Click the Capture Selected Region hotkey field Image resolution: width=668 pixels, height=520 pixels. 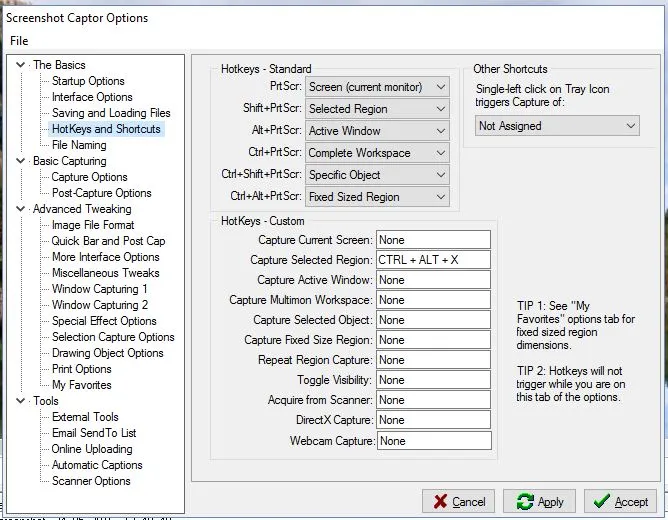(433, 260)
